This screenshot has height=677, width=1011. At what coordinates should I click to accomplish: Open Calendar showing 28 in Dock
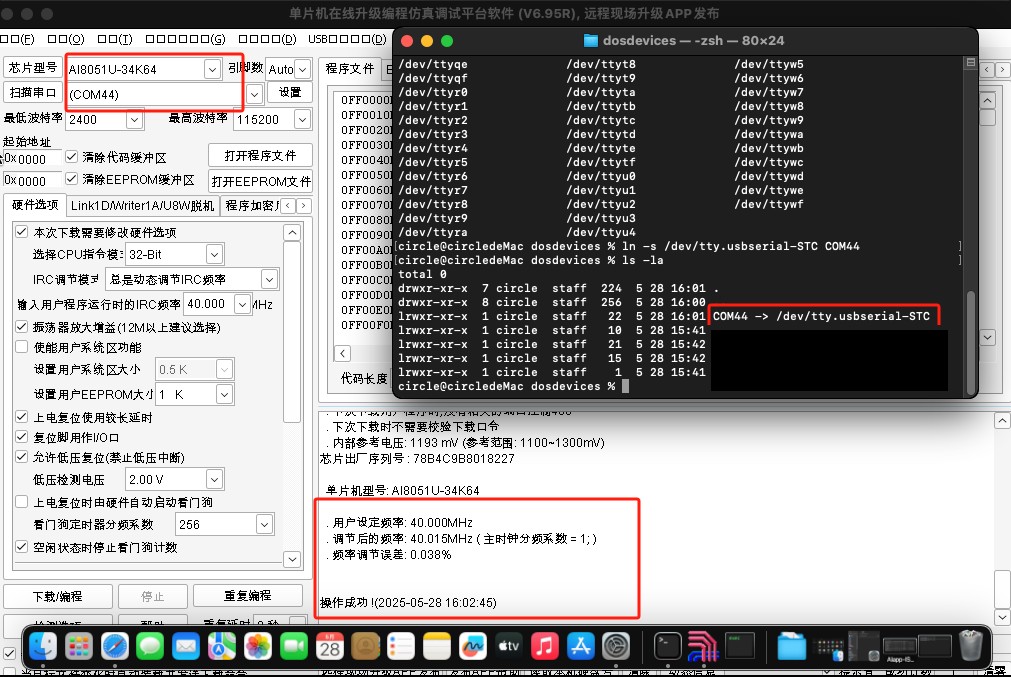point(329,645)
